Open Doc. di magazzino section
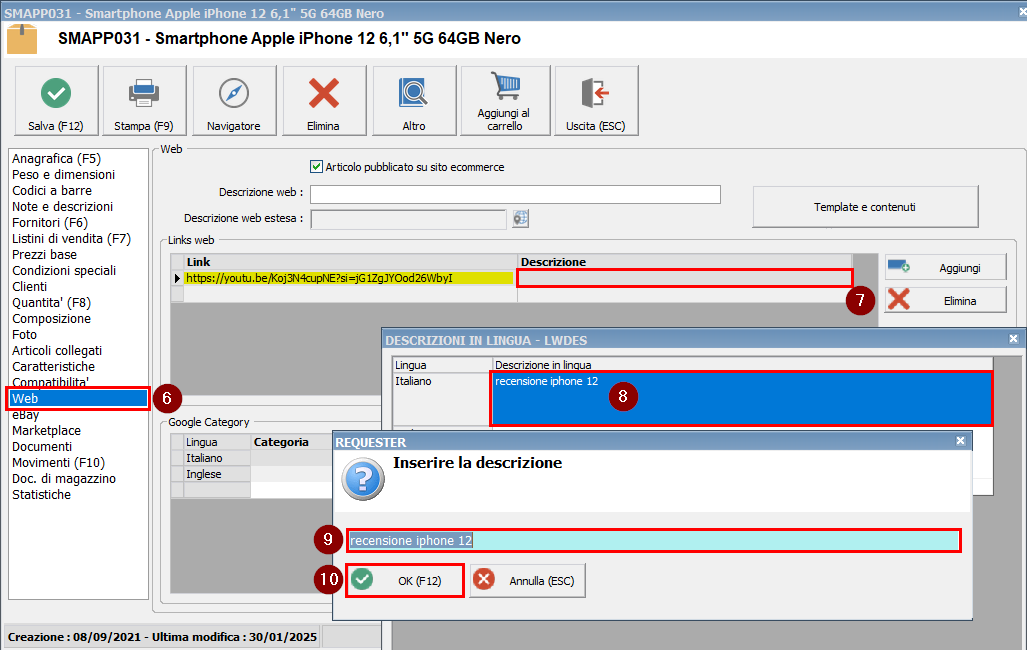 [x=64, y=478]
